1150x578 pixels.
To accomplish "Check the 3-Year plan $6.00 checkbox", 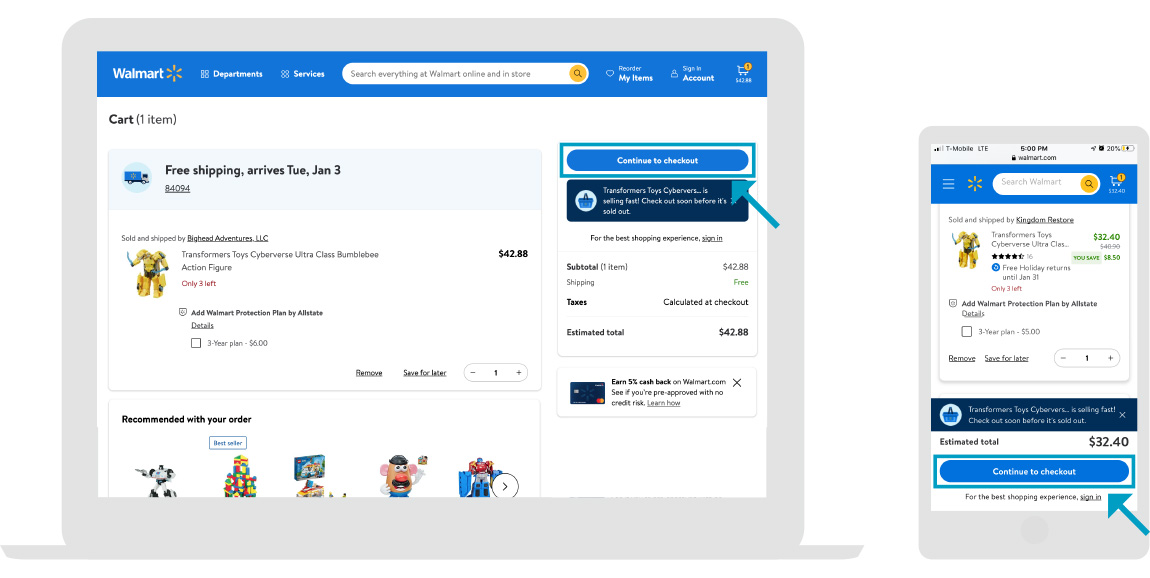I will pyautogui.click(x=196, y=343).
